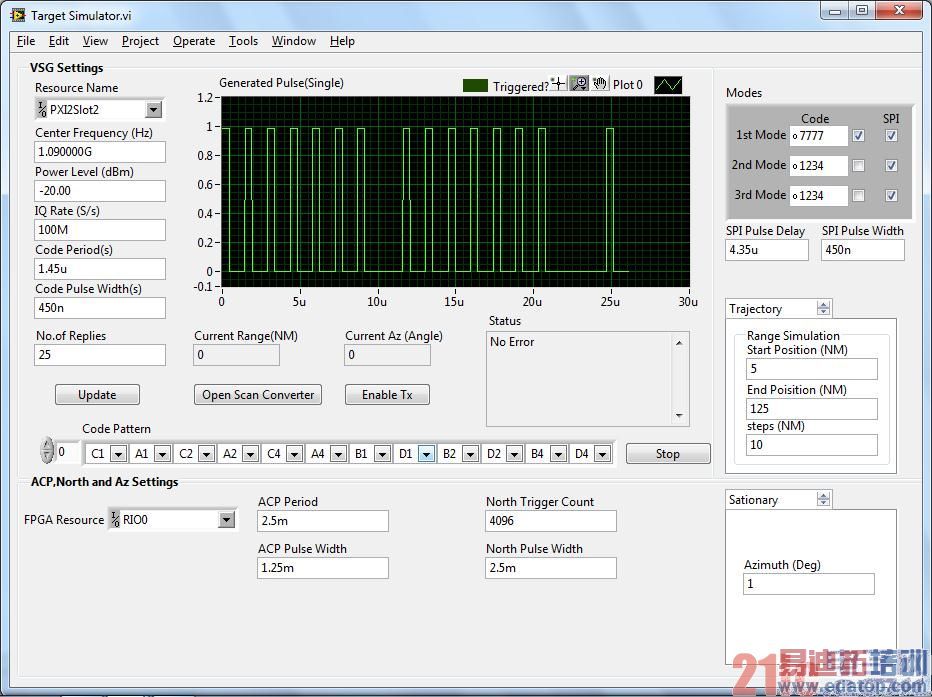
Task: Click the Status box scrollbar
Action: (x=679, y=378)
